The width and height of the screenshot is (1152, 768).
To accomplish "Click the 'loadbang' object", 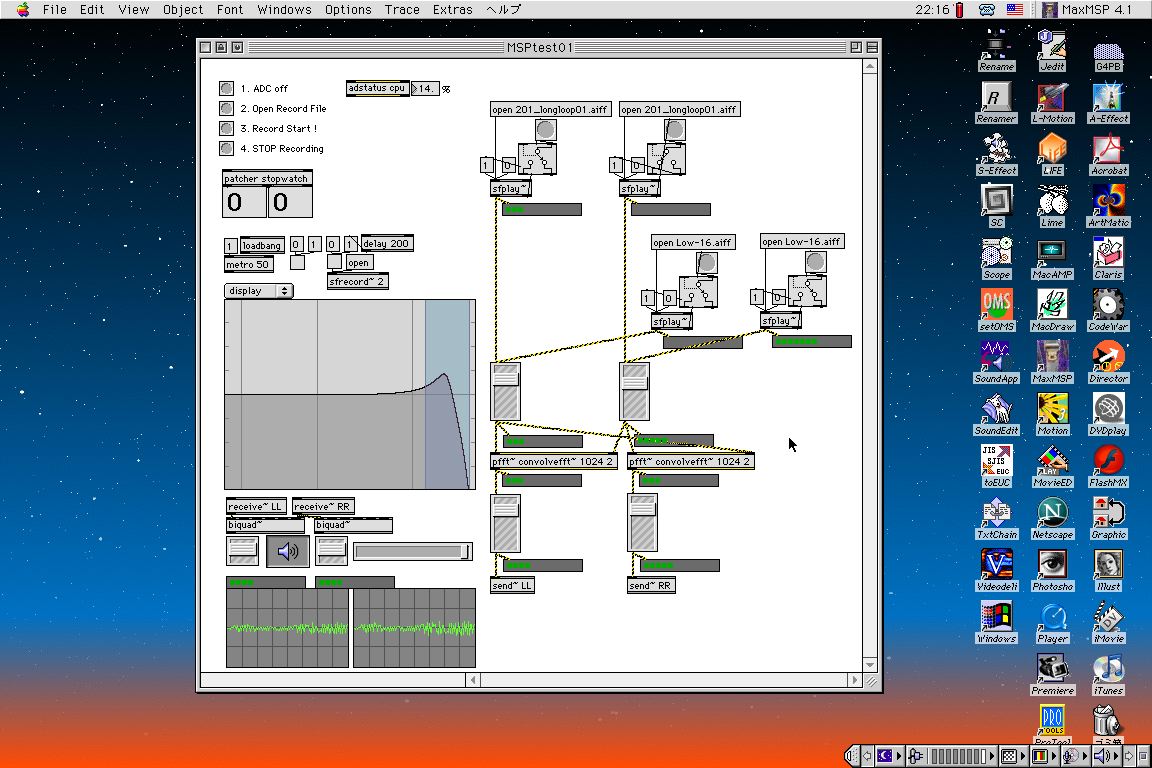I will (x=262, y=245).
